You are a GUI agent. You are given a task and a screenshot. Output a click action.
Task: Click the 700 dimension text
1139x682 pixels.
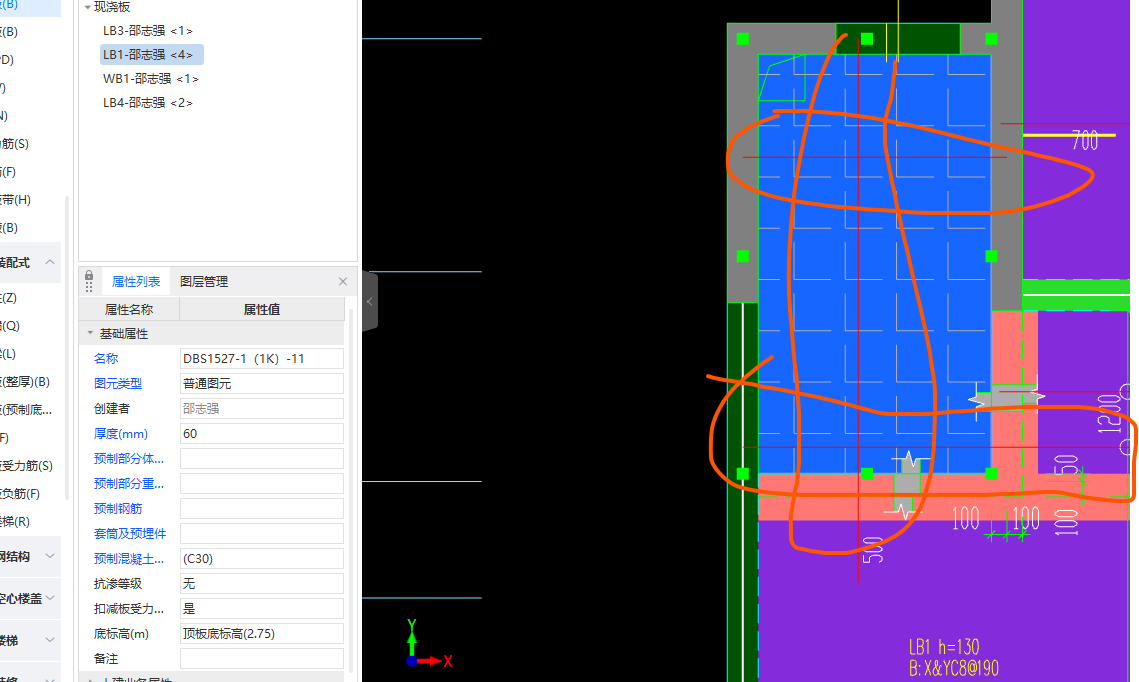pos(1085,140)
